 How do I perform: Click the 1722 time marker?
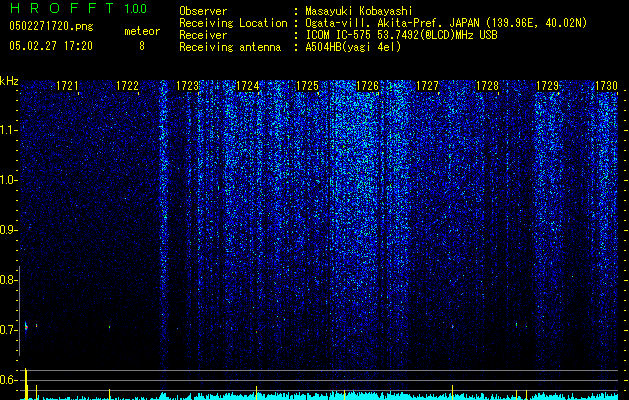pyautogui.click(x=128, y=86)
